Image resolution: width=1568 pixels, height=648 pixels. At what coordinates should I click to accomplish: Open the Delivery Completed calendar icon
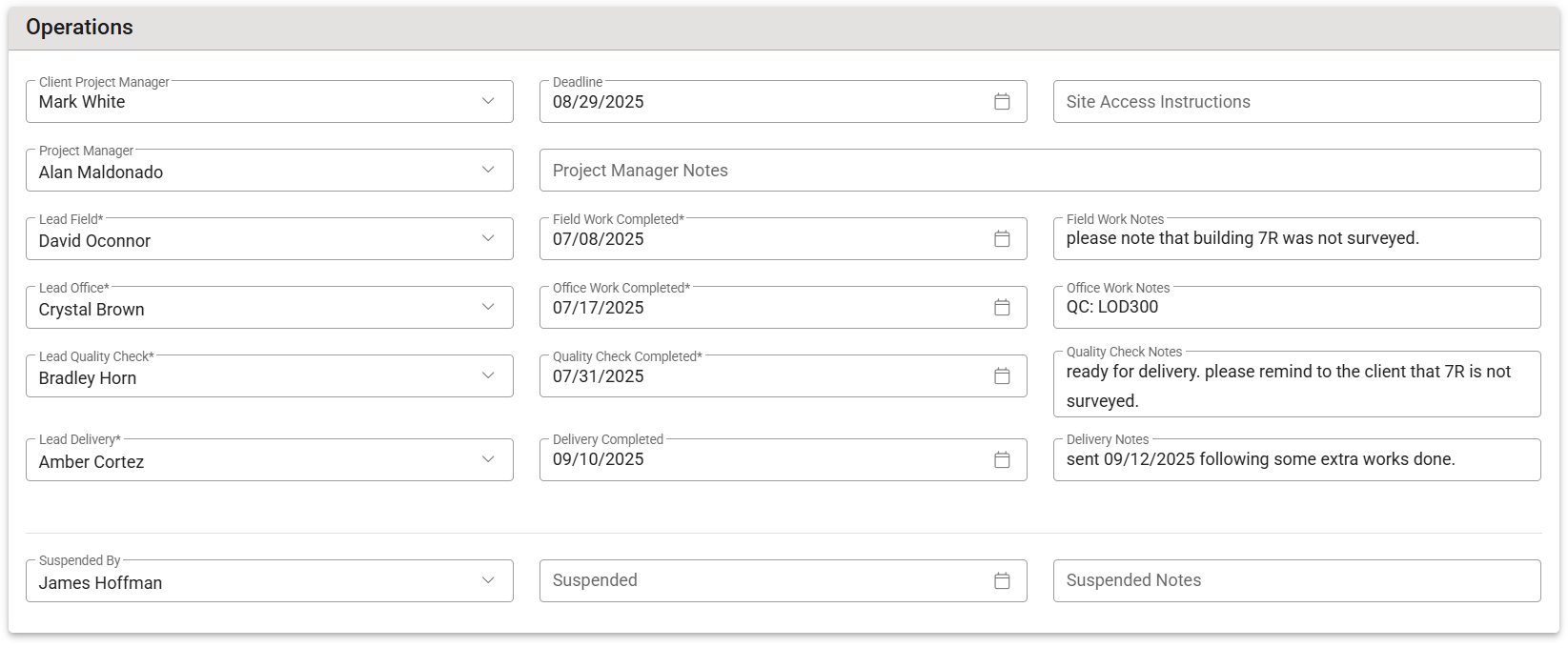pos(1002,460)
